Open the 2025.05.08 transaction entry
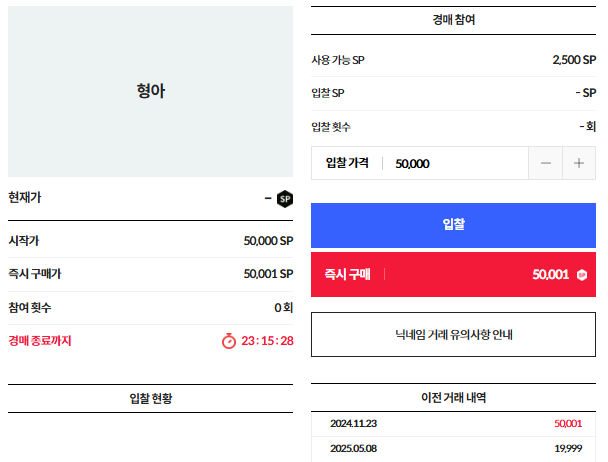Screen dimensions: 608x462 pos(453,449)
